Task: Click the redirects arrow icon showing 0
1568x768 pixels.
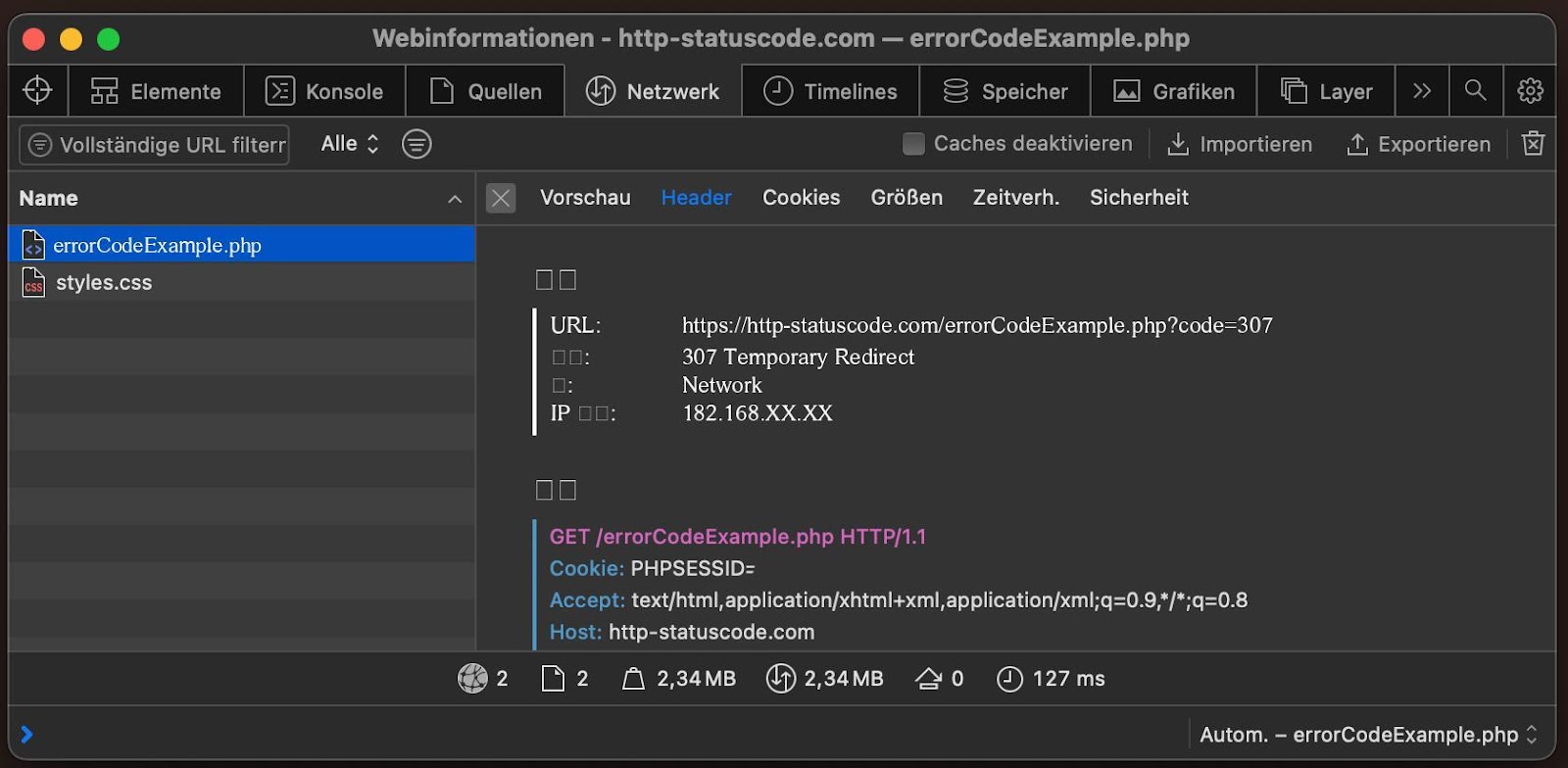Action: (x=928, y=678)
